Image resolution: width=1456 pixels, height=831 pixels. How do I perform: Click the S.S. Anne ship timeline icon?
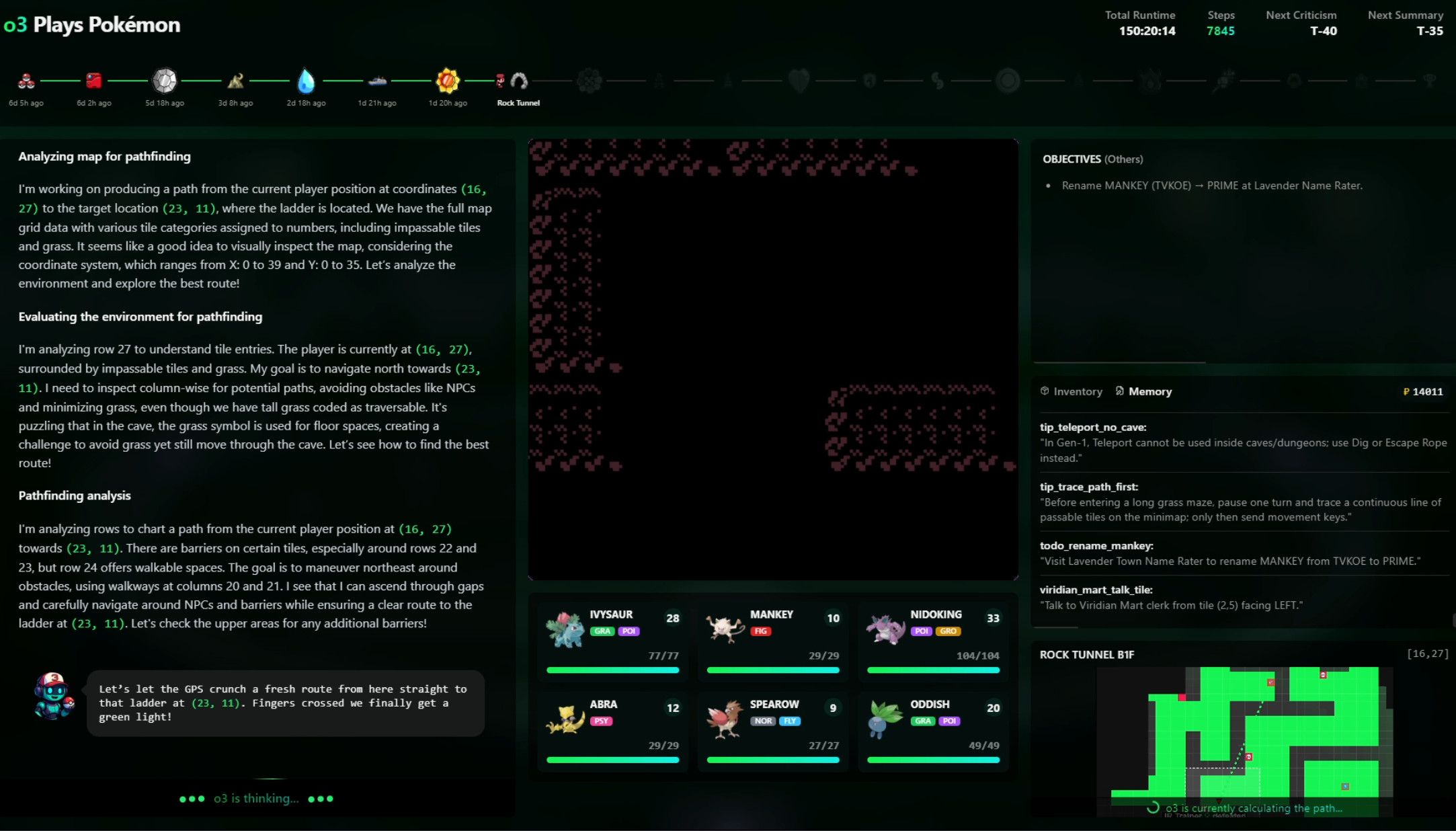(x=377, y=81)
